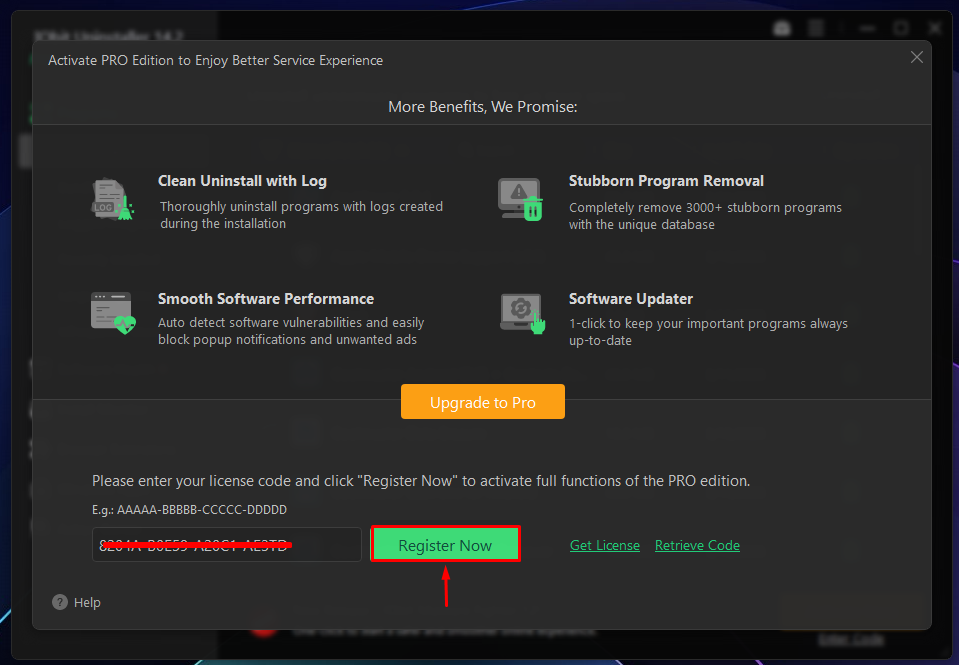Click the blurred toolbox icon in title bar

[782, 28]
